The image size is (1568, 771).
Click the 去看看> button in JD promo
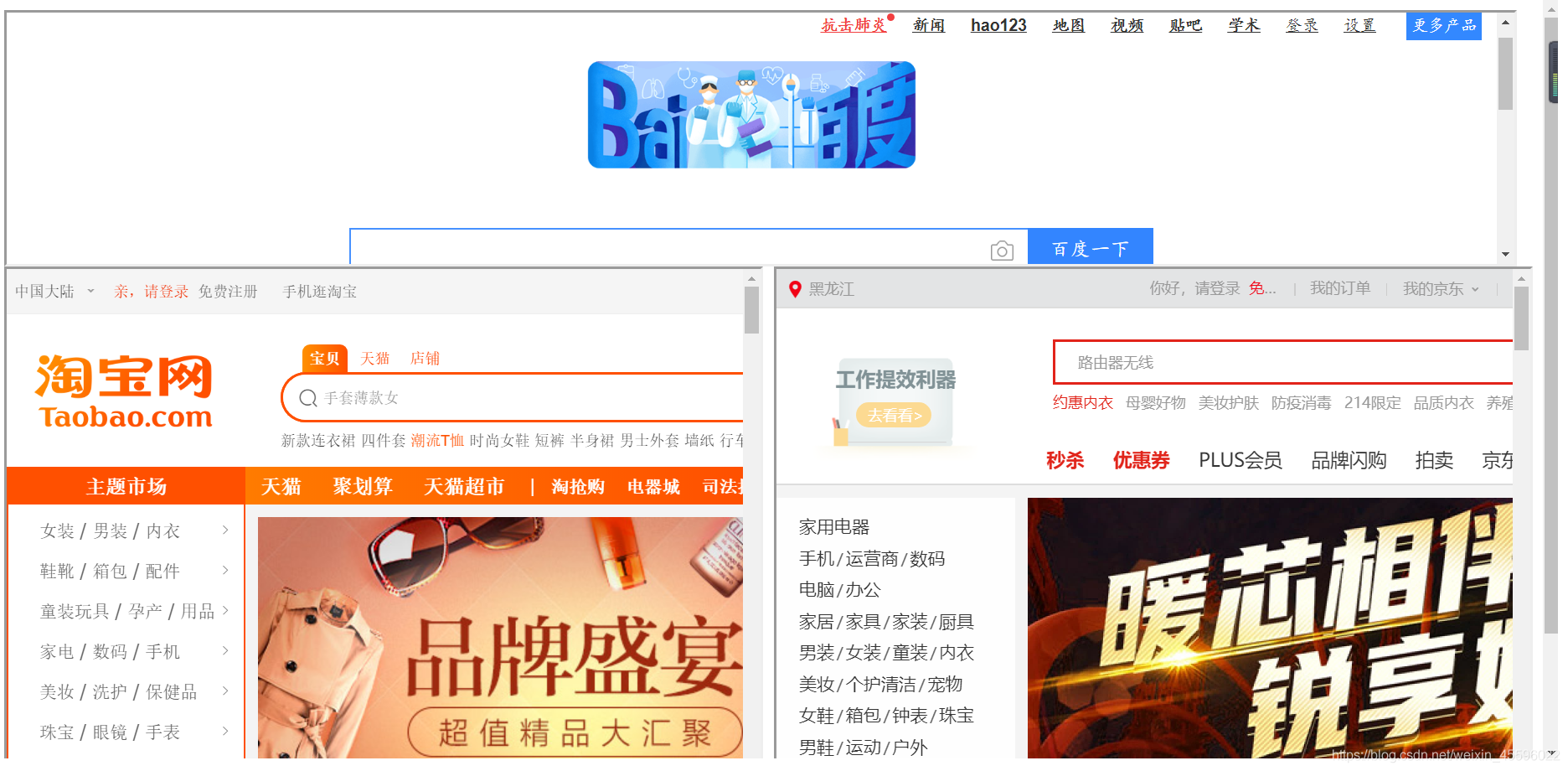[x=895, y=415]
